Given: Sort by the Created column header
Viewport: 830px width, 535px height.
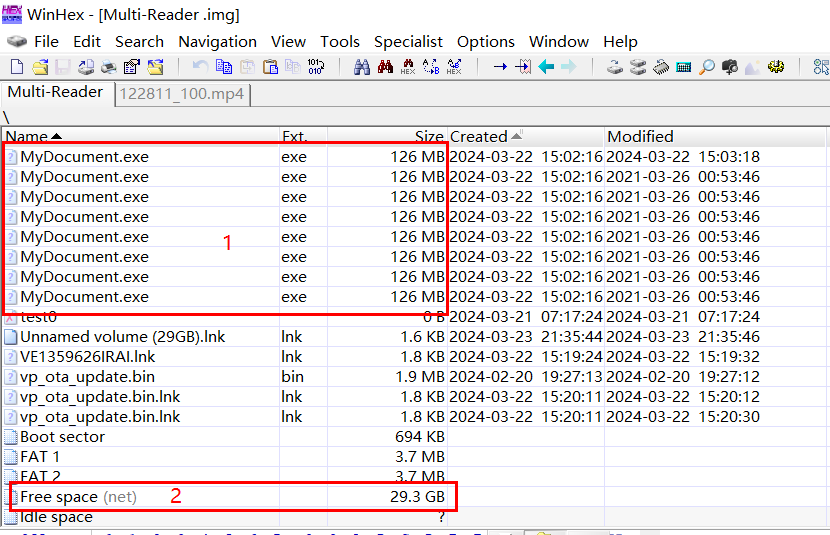Looking at the screenshot, I should pos(526,137).
